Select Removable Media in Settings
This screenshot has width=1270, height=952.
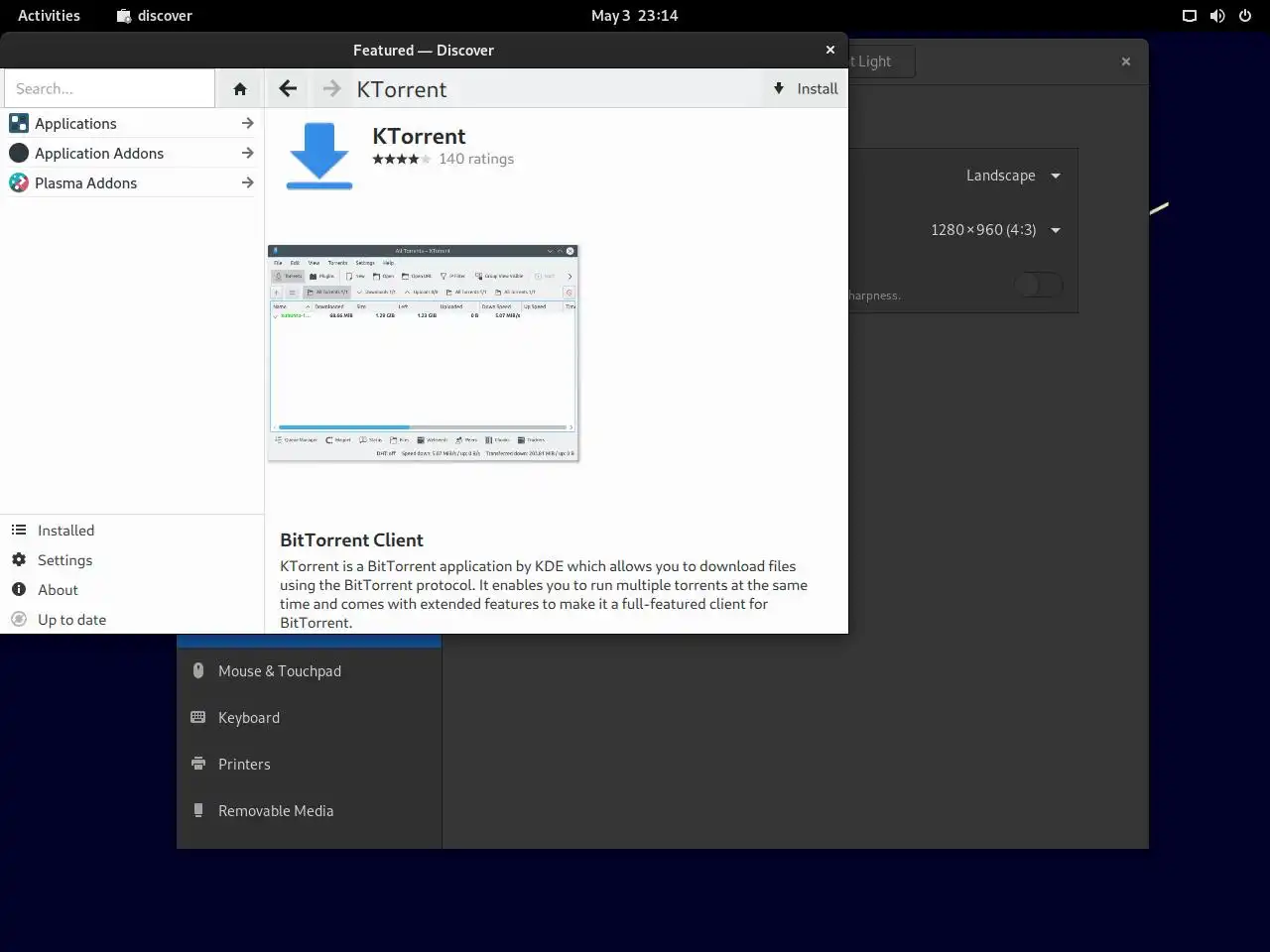pyautogui.click(x=310, y=811)
